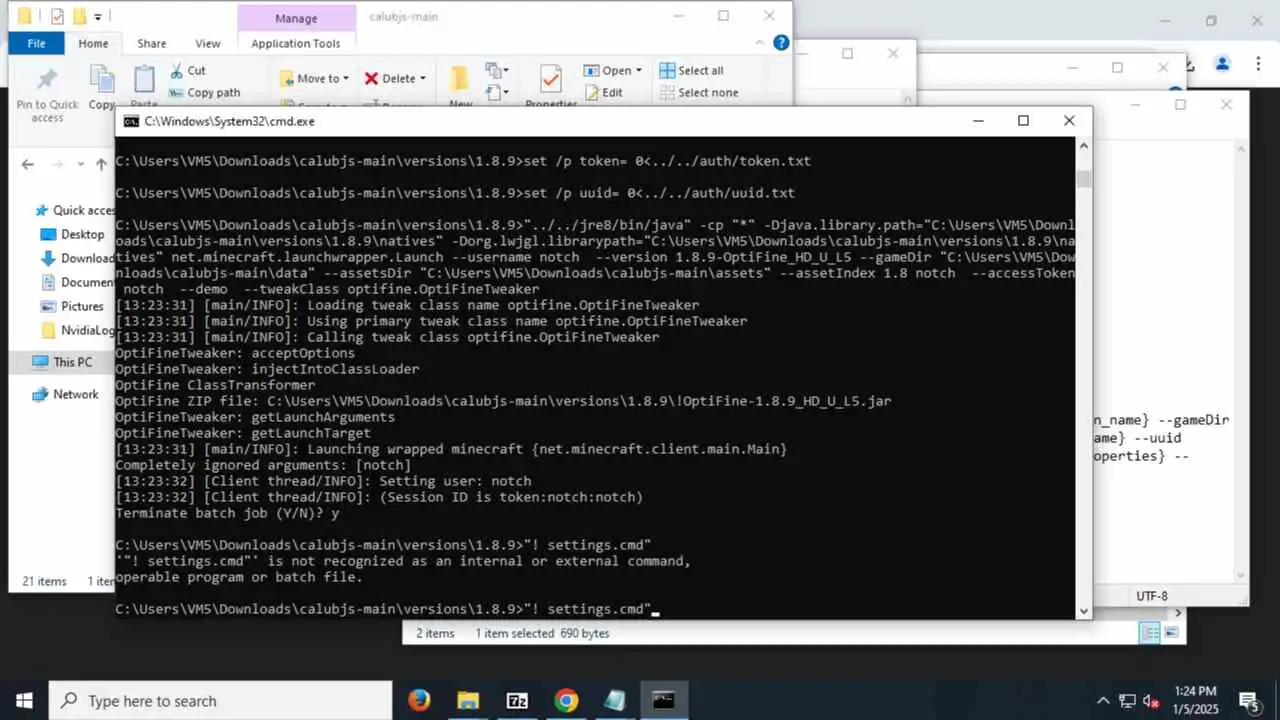The width and height of the screenshot is (1280, 720).
Task: Click the Details view icon in back Explorer
Action: (1151, 633)
